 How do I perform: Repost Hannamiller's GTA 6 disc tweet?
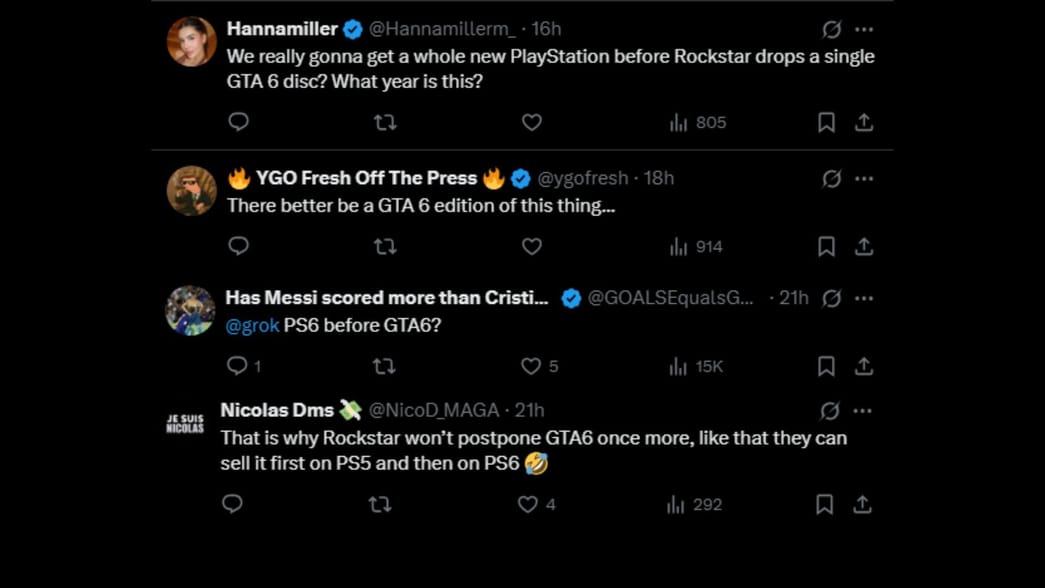pyautogui.click(x=384, y=122)
